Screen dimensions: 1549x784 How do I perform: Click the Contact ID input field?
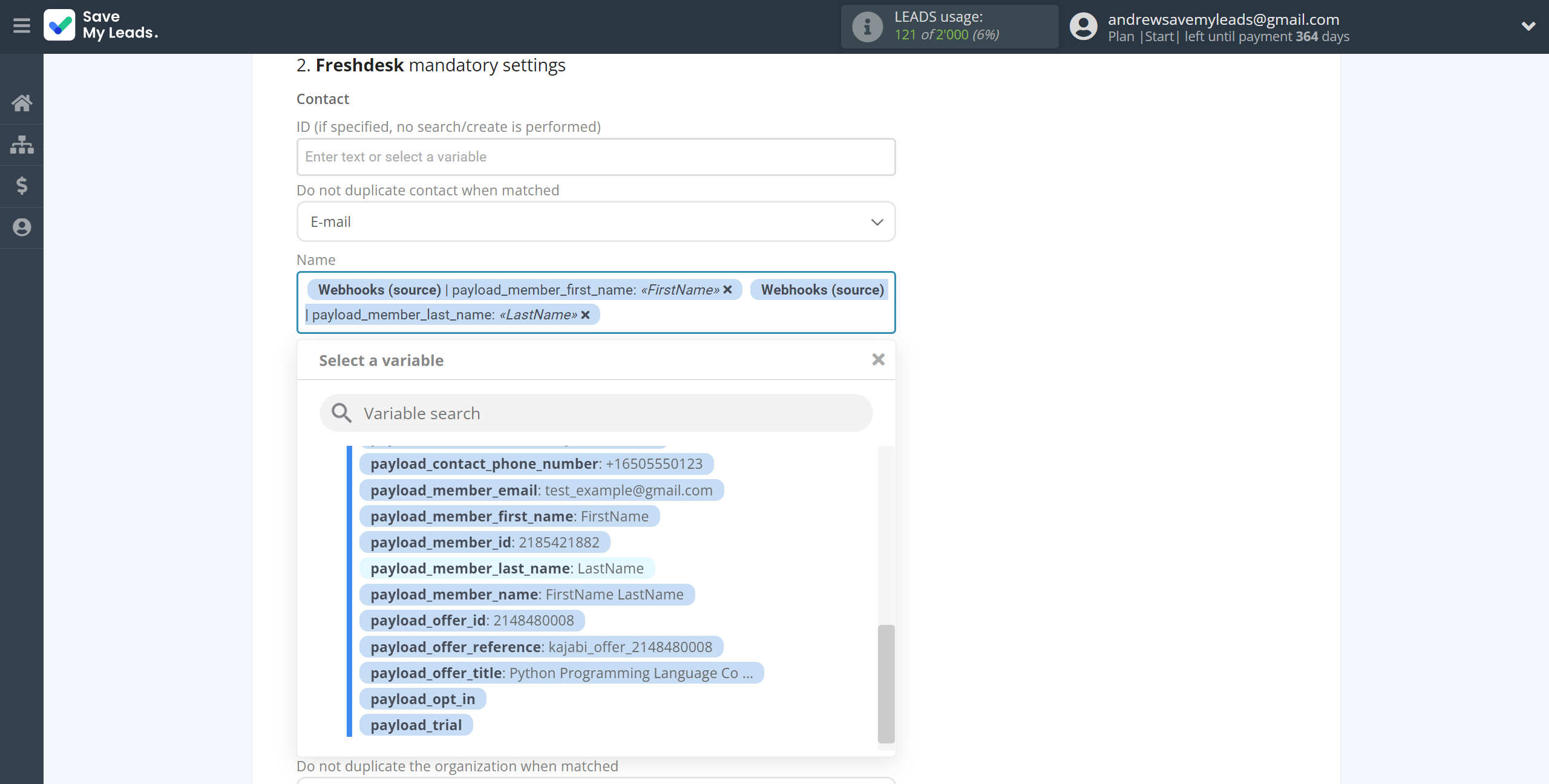coord(596,157)
